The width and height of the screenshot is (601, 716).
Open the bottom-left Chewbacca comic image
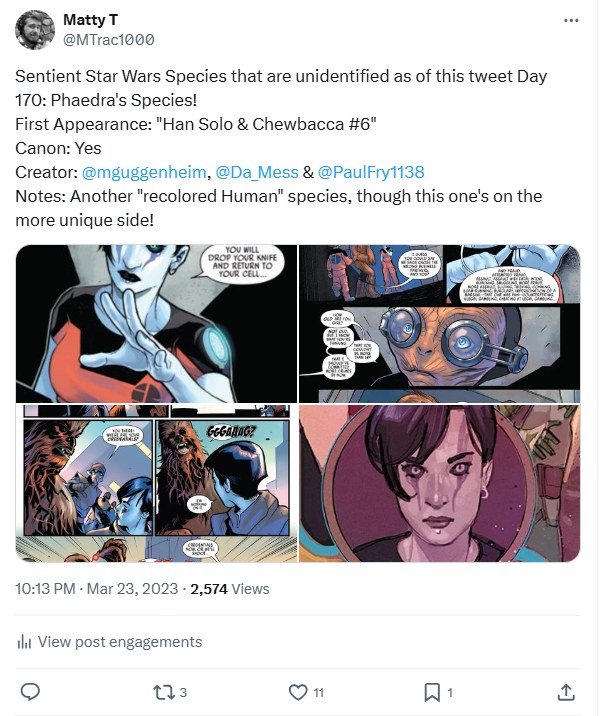click(x=156, y=484)
